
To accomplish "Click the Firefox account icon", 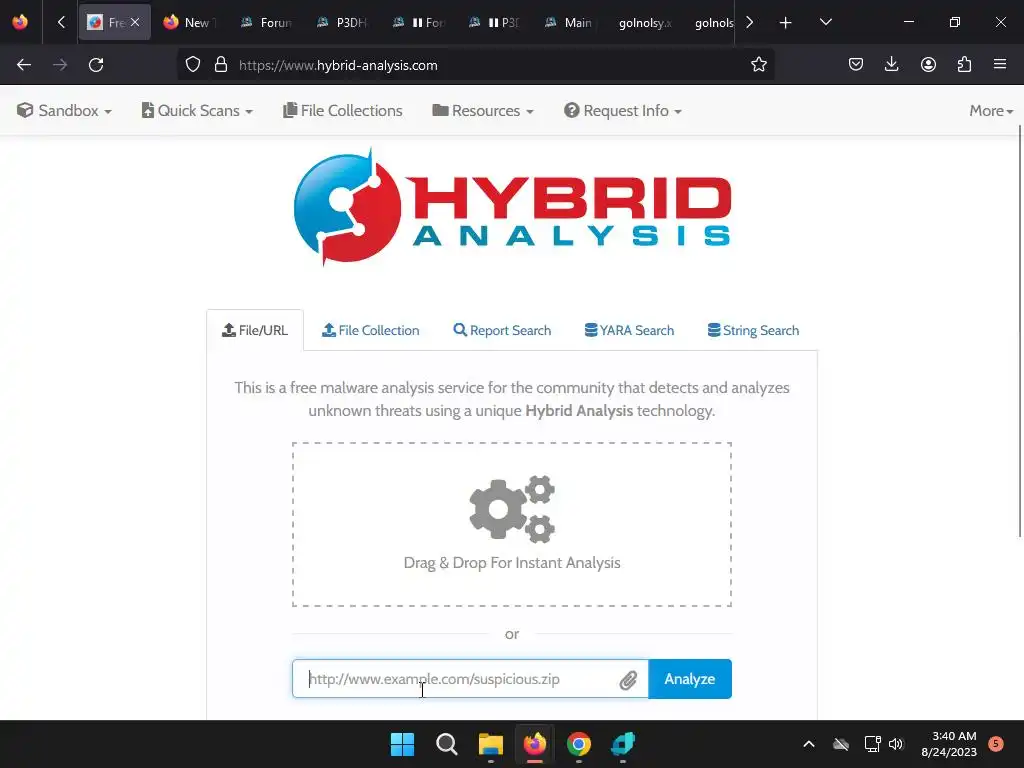I will pos(928,65).
